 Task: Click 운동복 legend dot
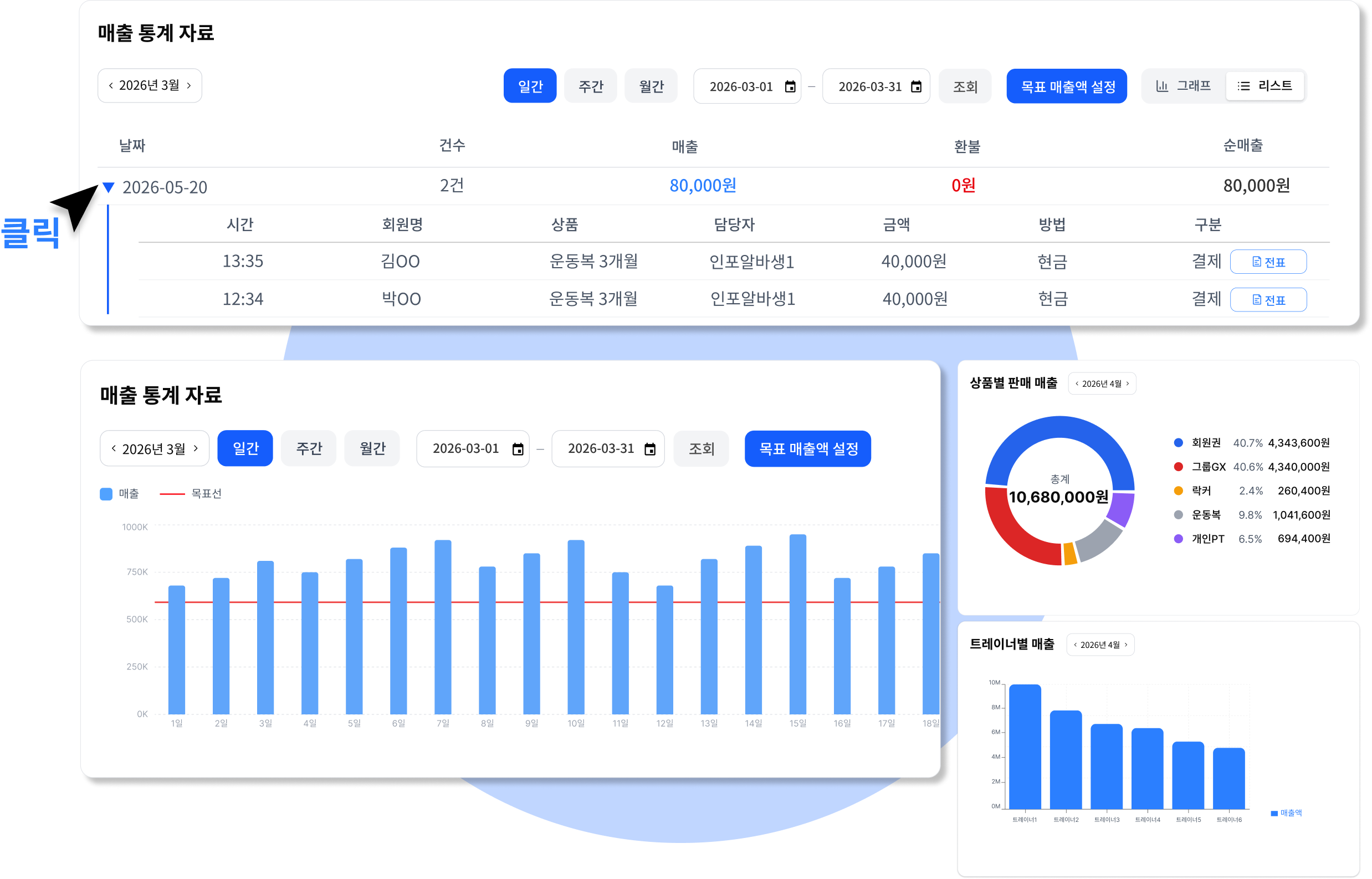point(1179,515)
